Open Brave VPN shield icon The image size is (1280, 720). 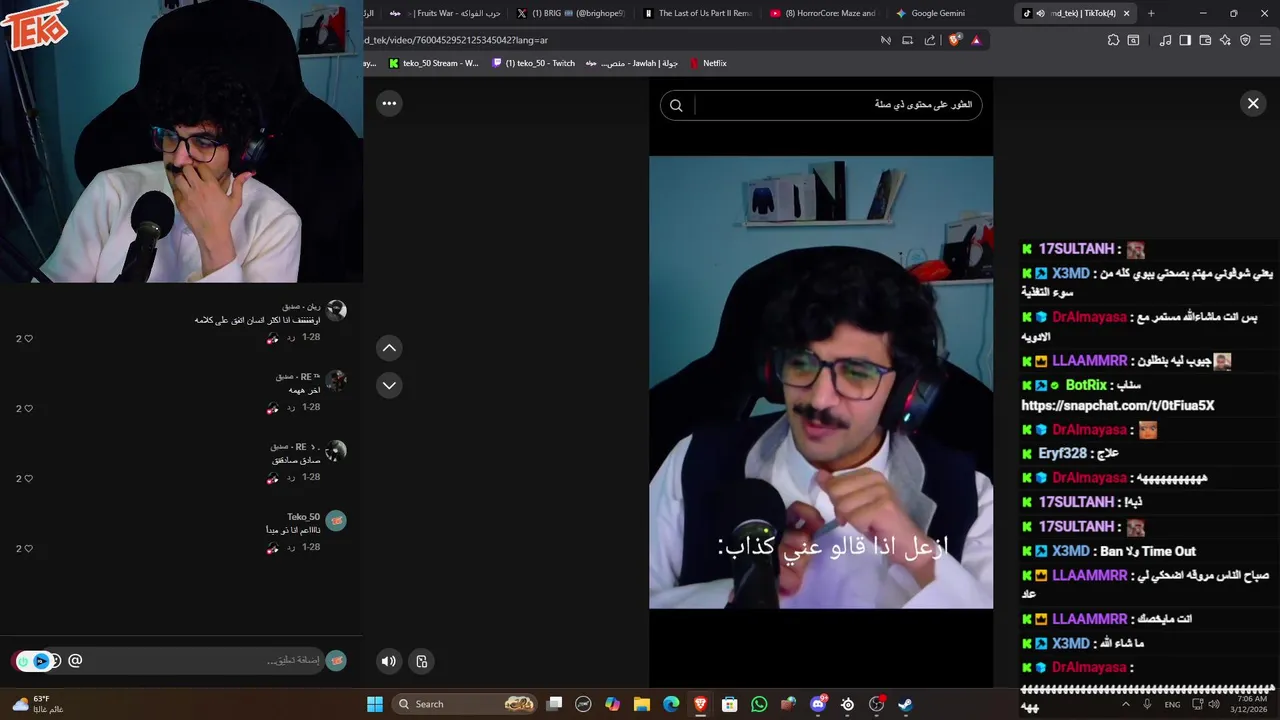[x=1245, y=40]
